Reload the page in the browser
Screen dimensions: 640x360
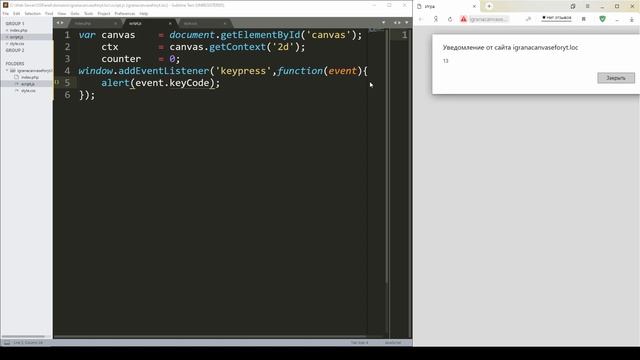pyautogui.click(x=450, y=19)
